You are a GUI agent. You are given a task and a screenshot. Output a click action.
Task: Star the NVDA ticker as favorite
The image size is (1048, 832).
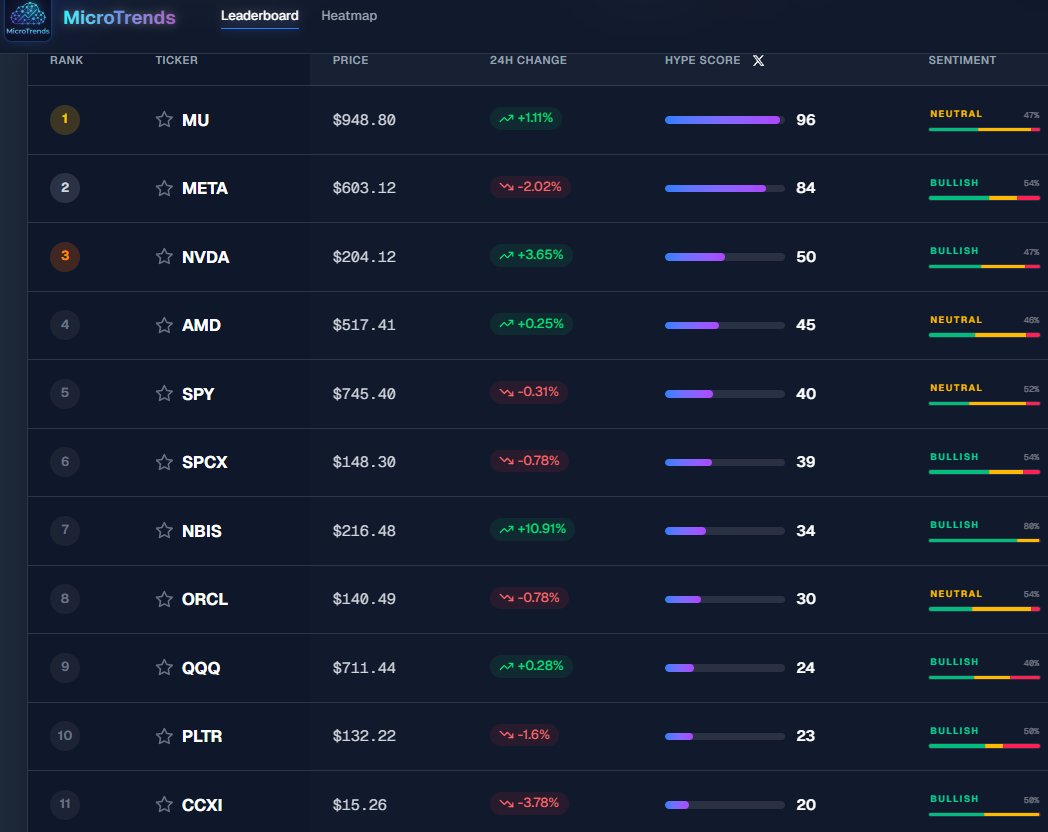click(164, 257)
